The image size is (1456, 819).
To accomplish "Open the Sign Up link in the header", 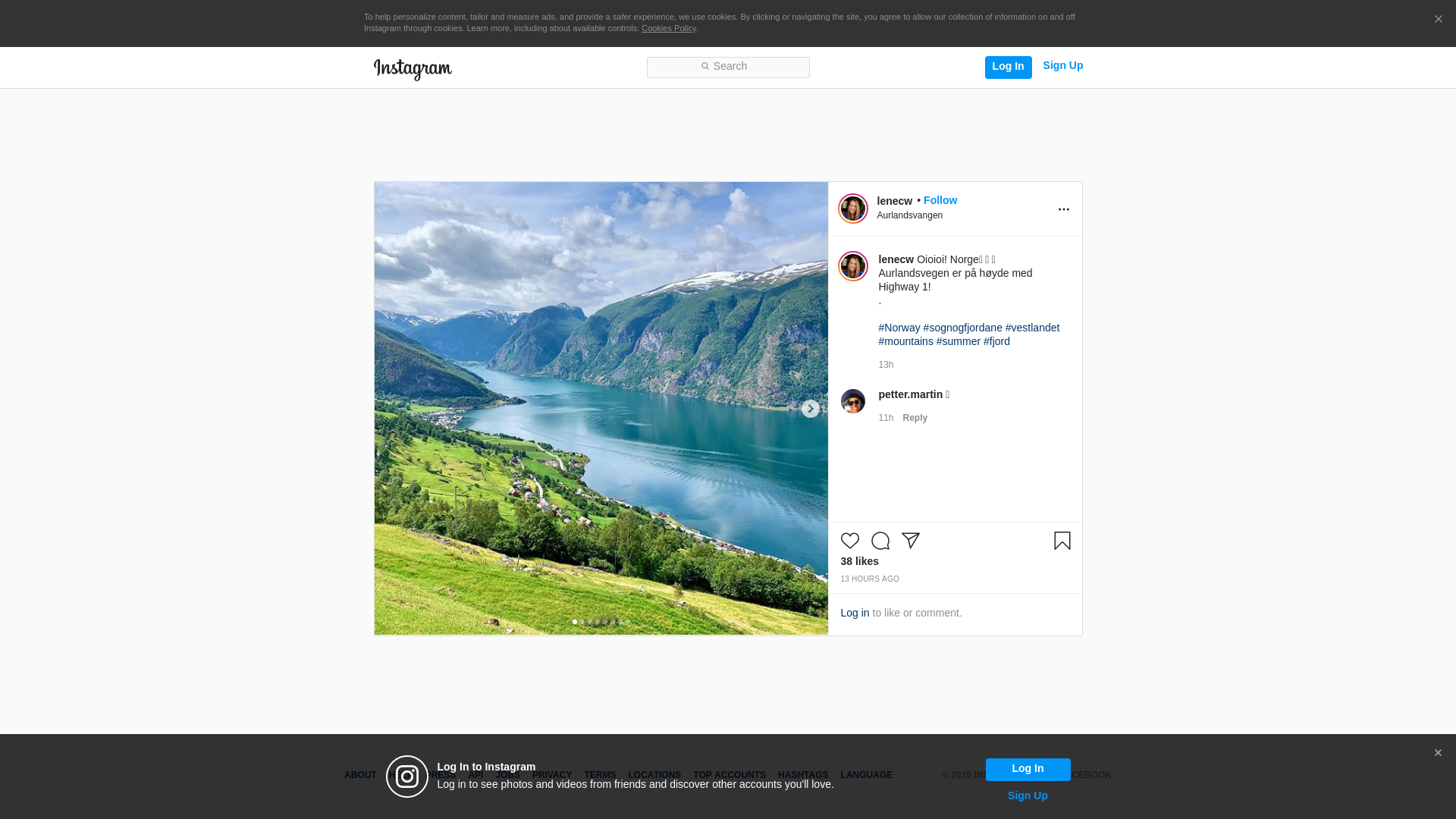I will (x=1062, y=65).
